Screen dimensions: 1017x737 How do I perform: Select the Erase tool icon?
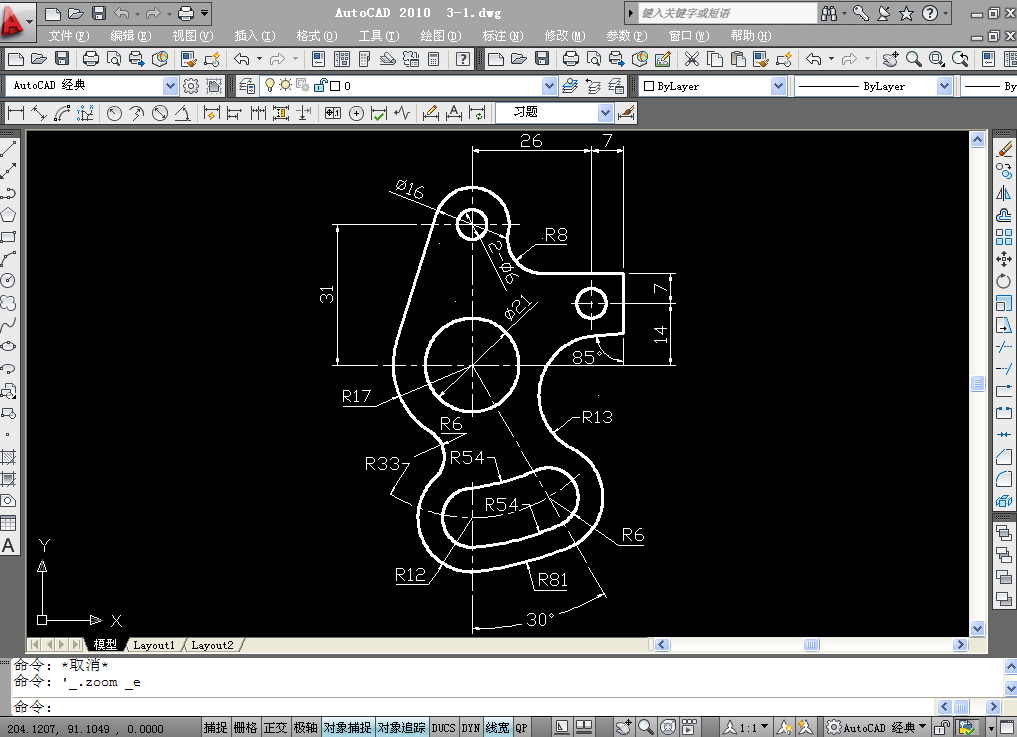pyautogui.click(x=1004, y=149)
